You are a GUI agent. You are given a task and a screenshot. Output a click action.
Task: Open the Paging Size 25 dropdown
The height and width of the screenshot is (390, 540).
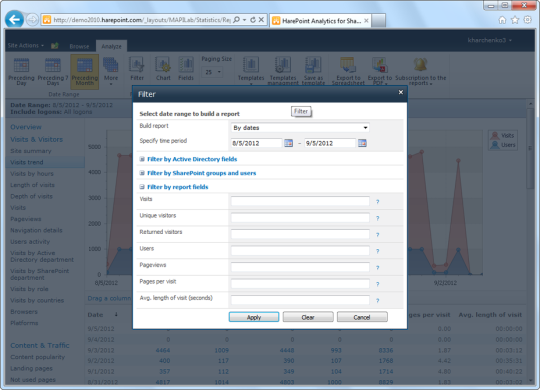[x=212, y=72]
